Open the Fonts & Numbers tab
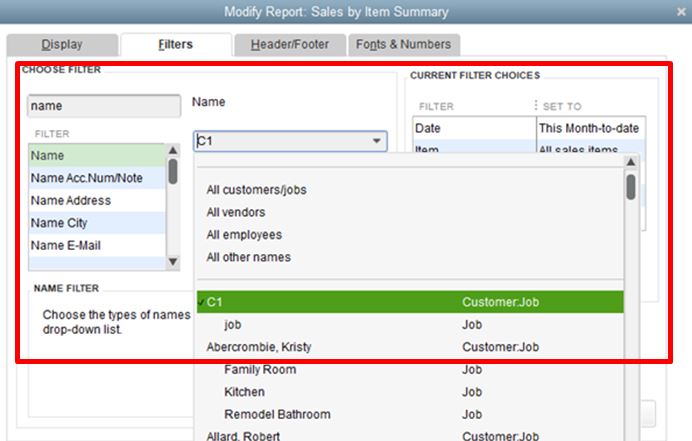692x441 pixels. click(403, 45)
